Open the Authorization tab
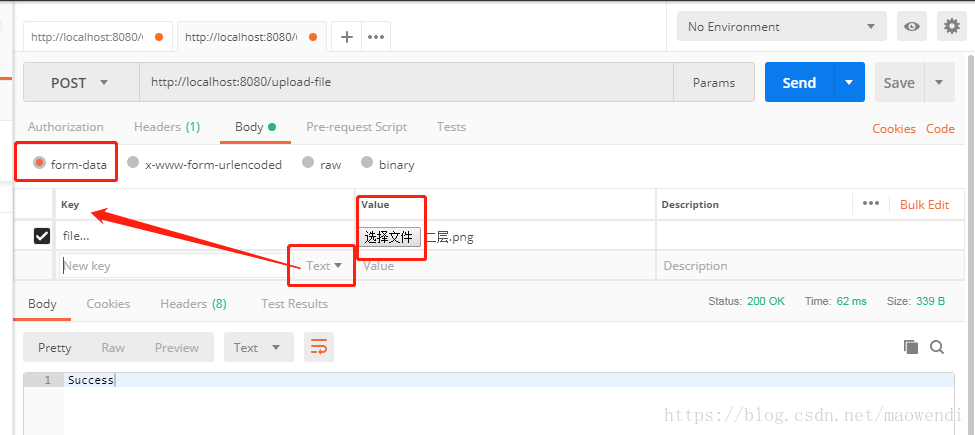 (66, 127)
